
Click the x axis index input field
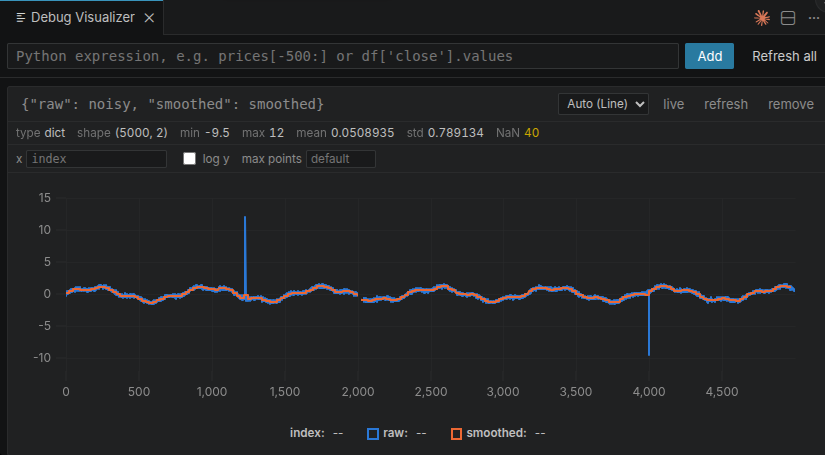click(96, 159)
